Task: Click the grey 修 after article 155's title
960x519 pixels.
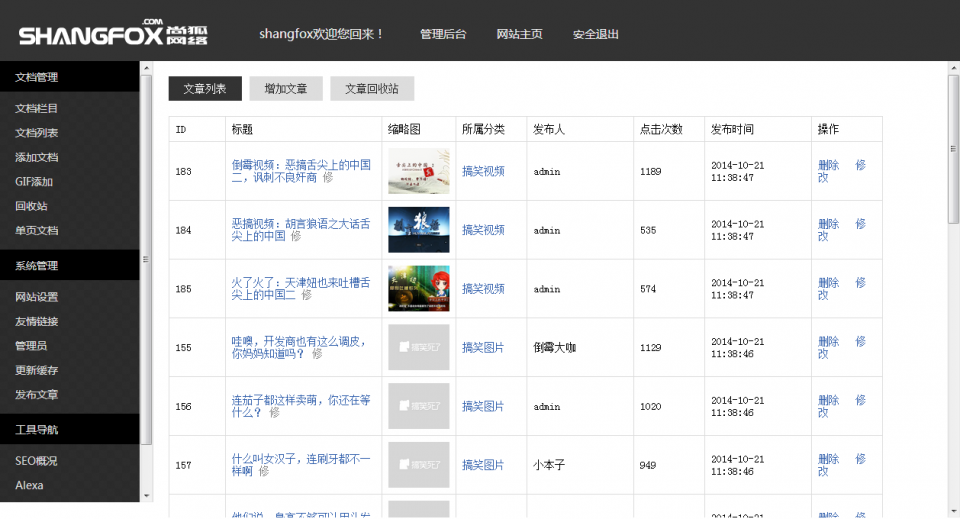Action: [x=317, y=354]
